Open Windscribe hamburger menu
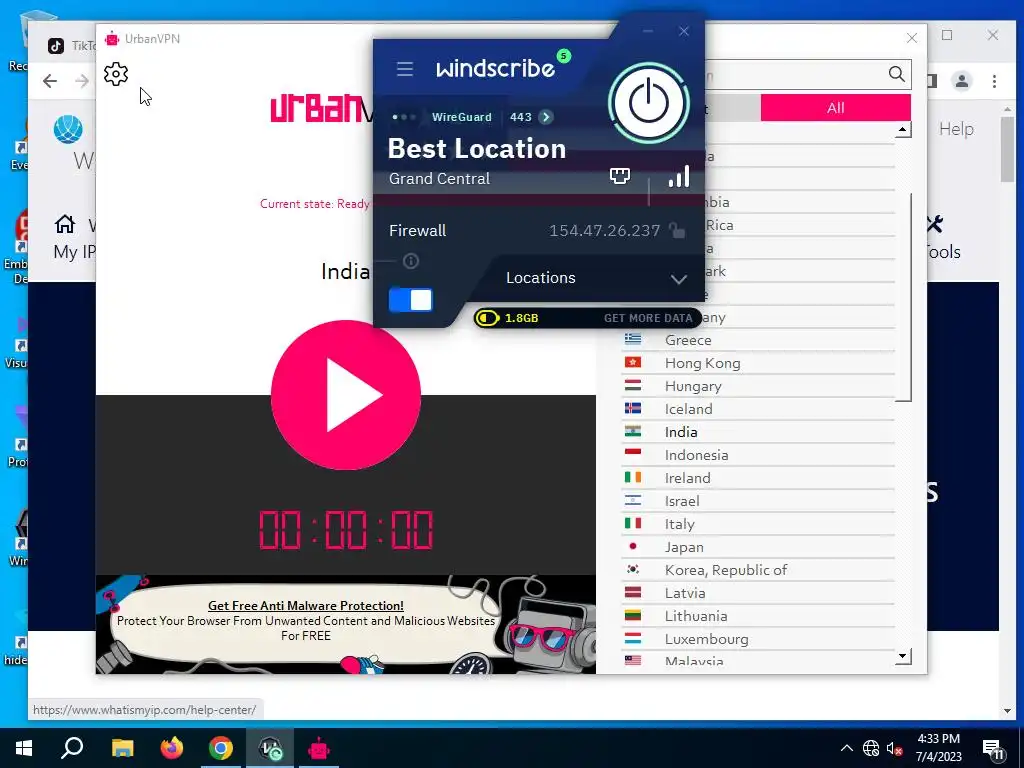Image resolution: width=1024 pixels, height=768 pixels. [404, 69]
